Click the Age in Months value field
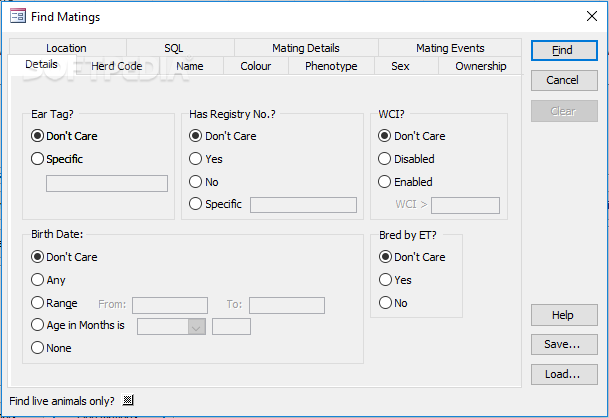This screenshot has height=418, width=609. tap(231, 327)
